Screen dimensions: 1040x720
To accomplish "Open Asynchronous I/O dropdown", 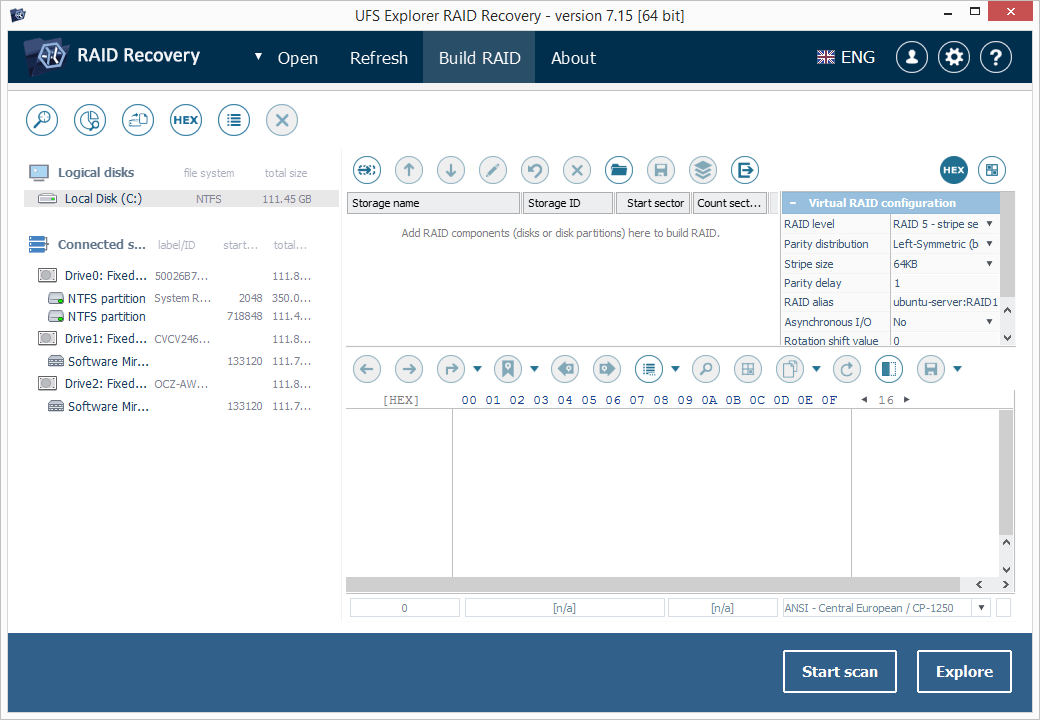I will point(989,322).
